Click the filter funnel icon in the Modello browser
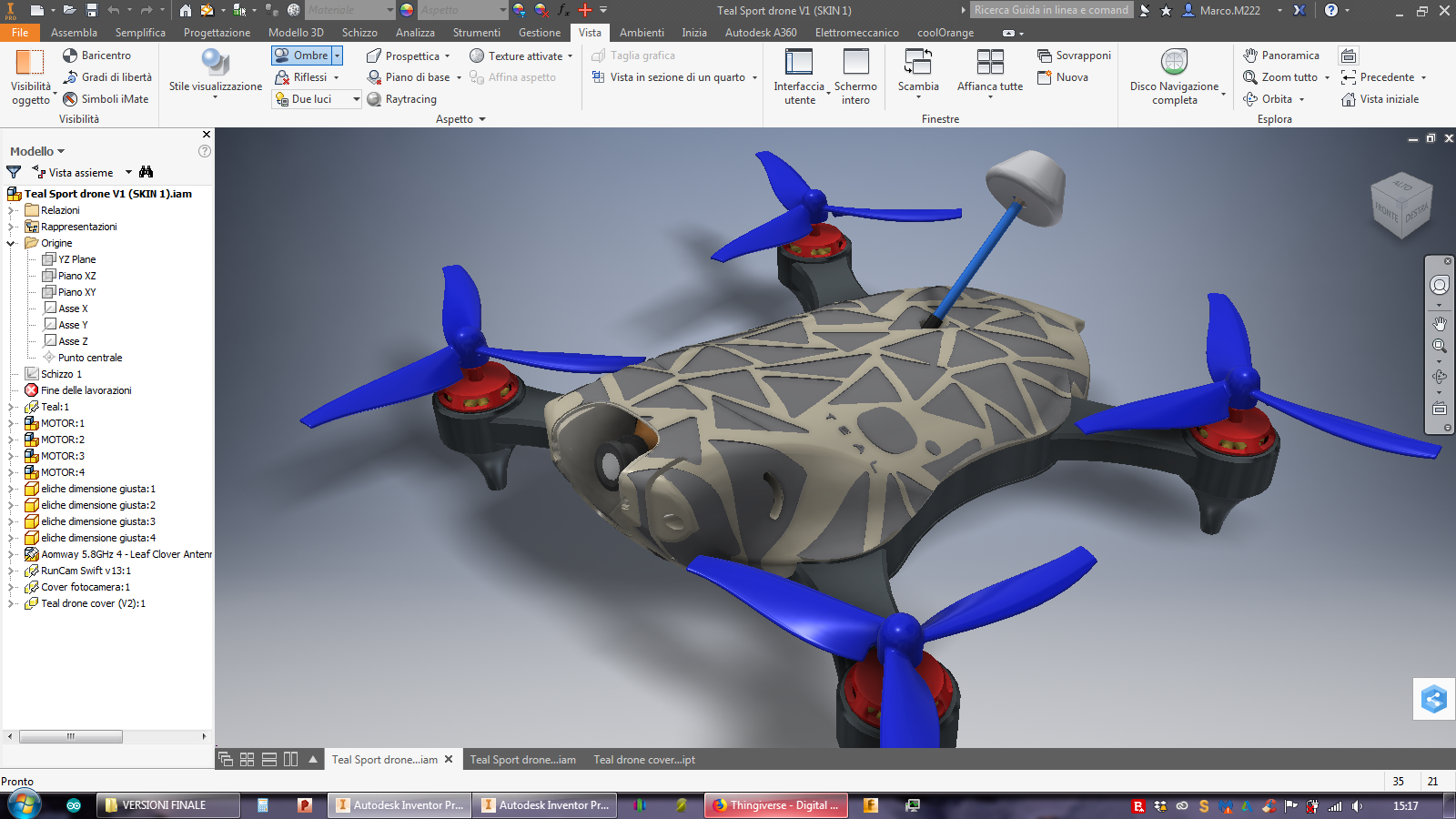The height and width of the screenshot is (819, 1456). (14, 172)
